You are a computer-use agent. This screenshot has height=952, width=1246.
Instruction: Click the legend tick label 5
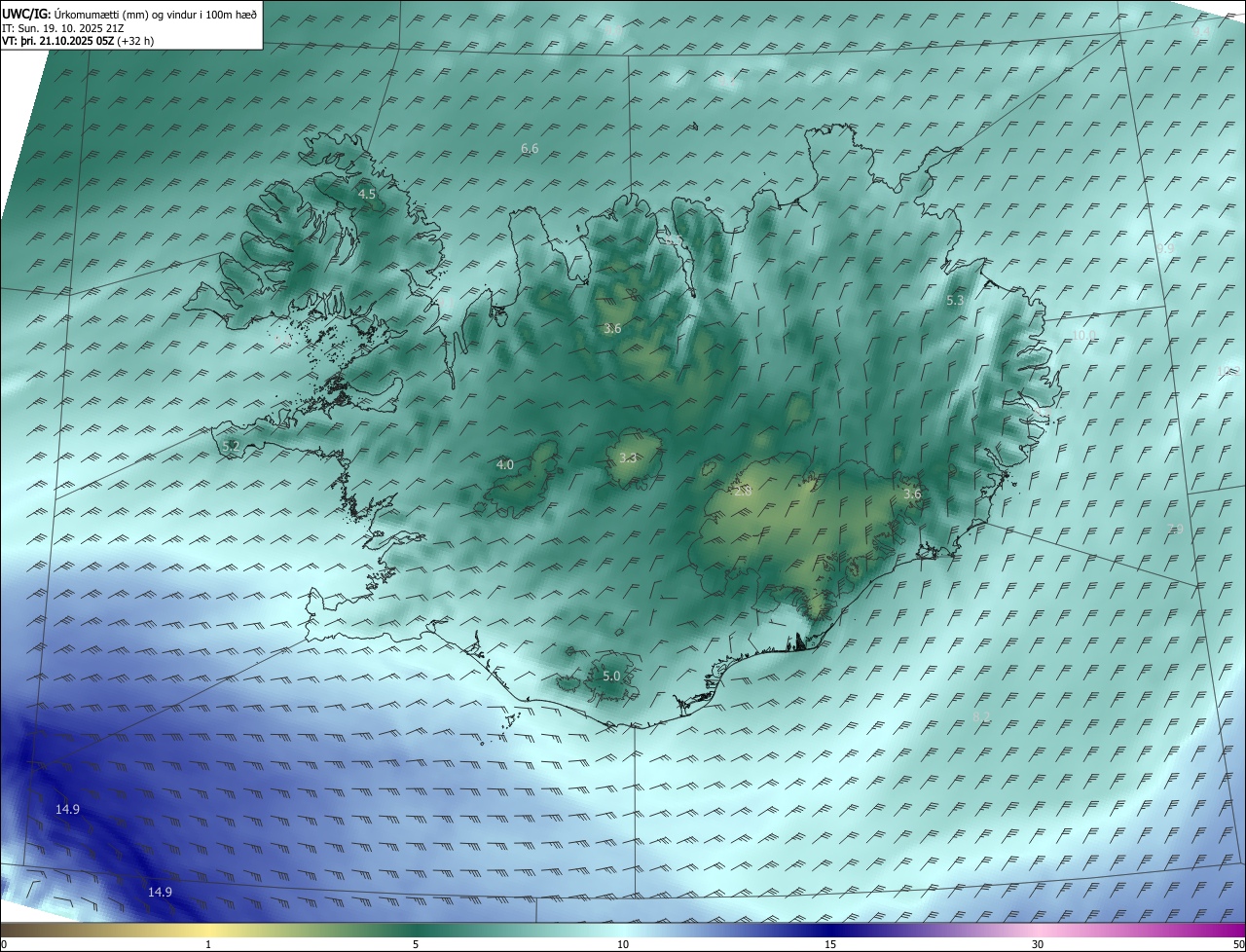coord(416,945)
